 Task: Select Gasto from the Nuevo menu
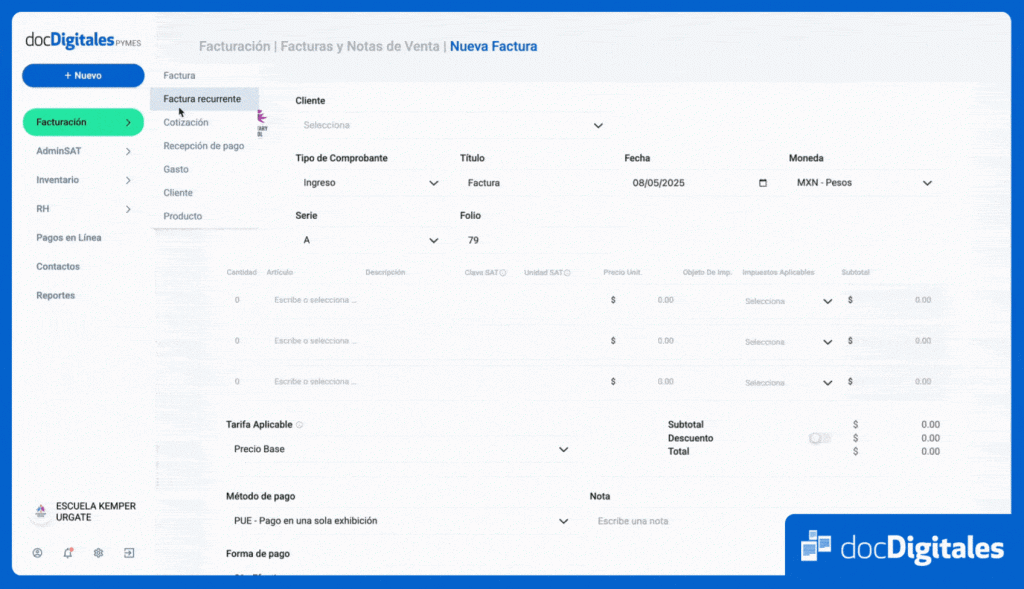point(204,169)
